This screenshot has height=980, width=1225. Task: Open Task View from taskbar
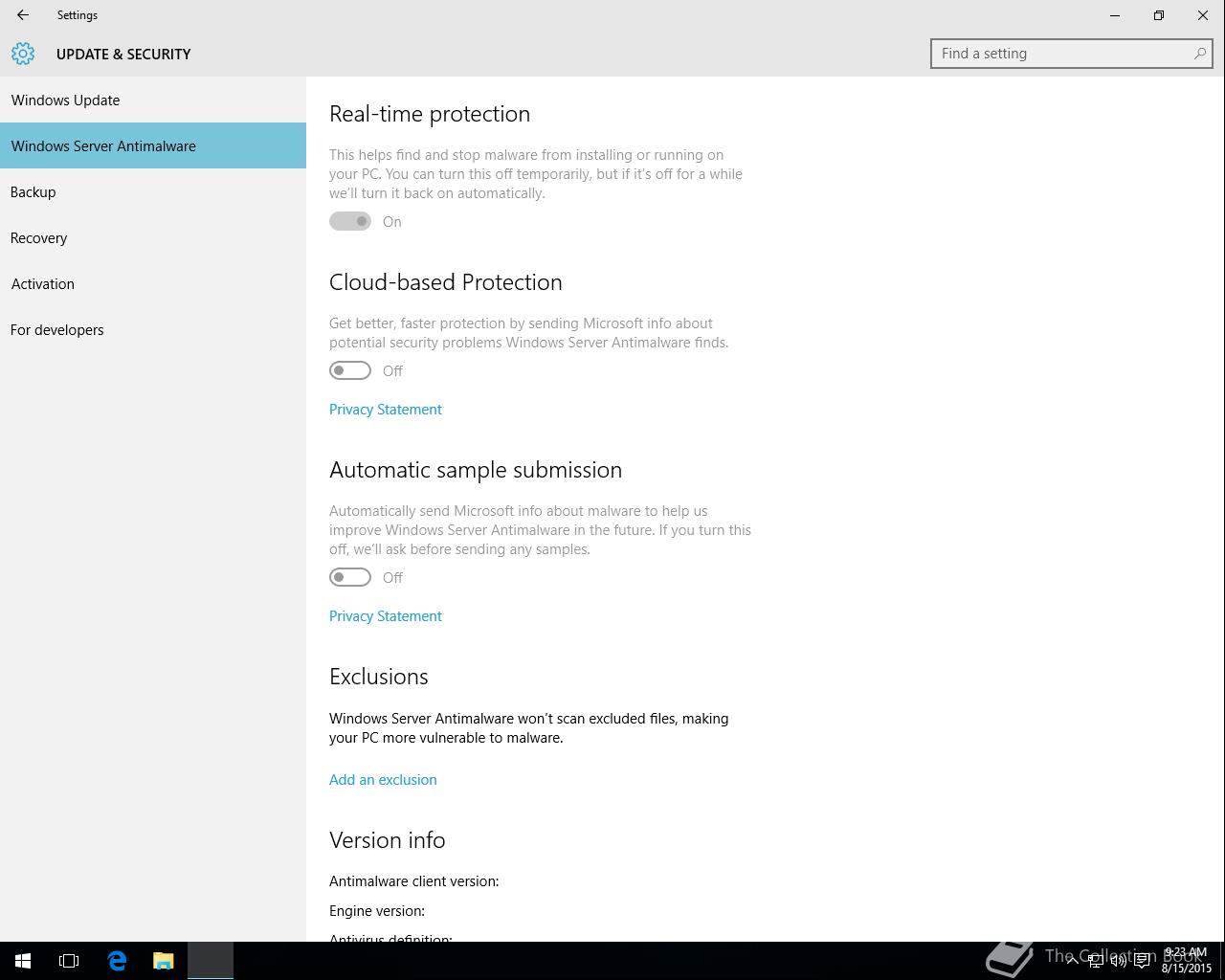point(69,960)
